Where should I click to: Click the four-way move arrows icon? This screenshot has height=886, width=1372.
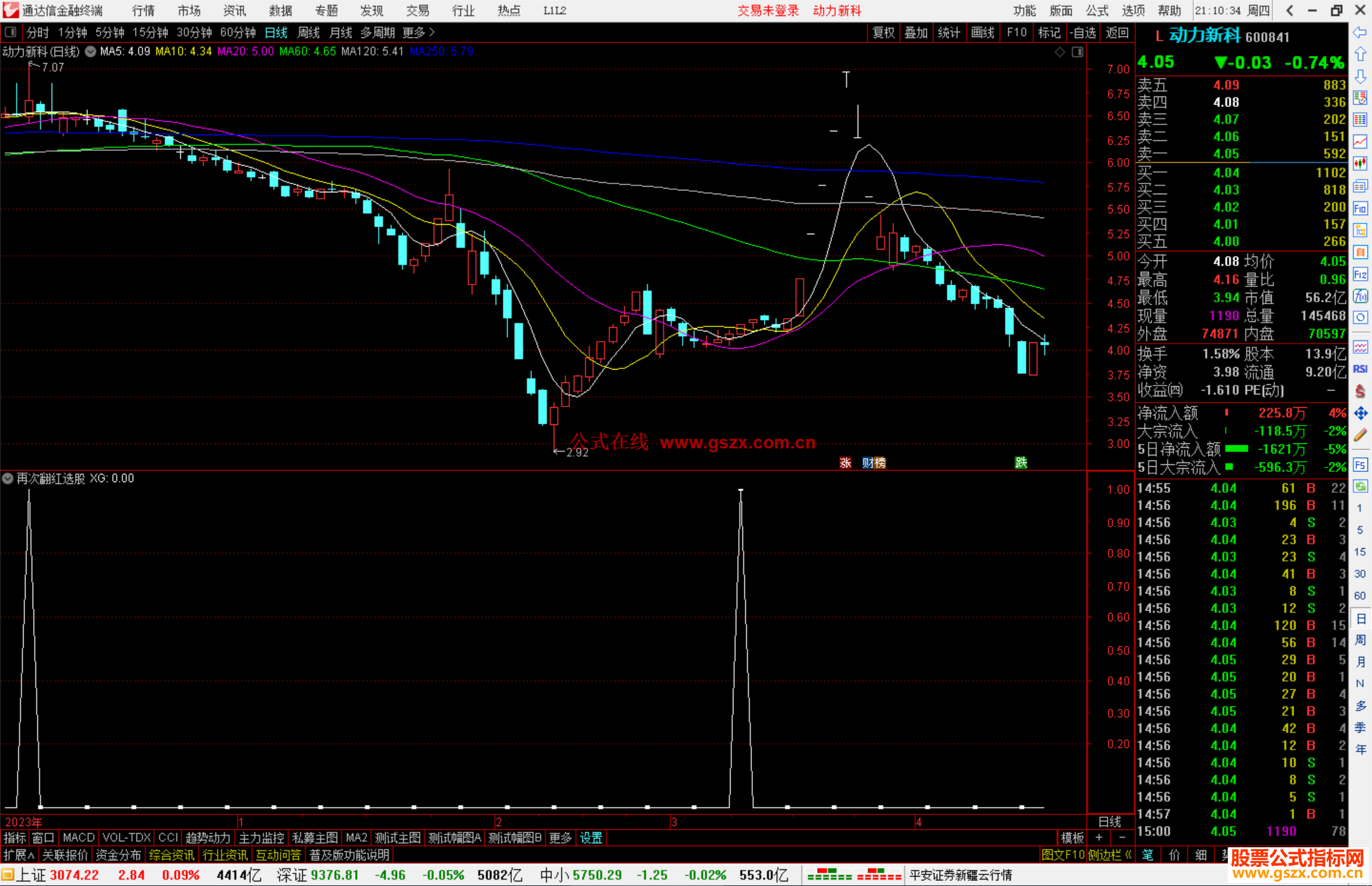1360,413
